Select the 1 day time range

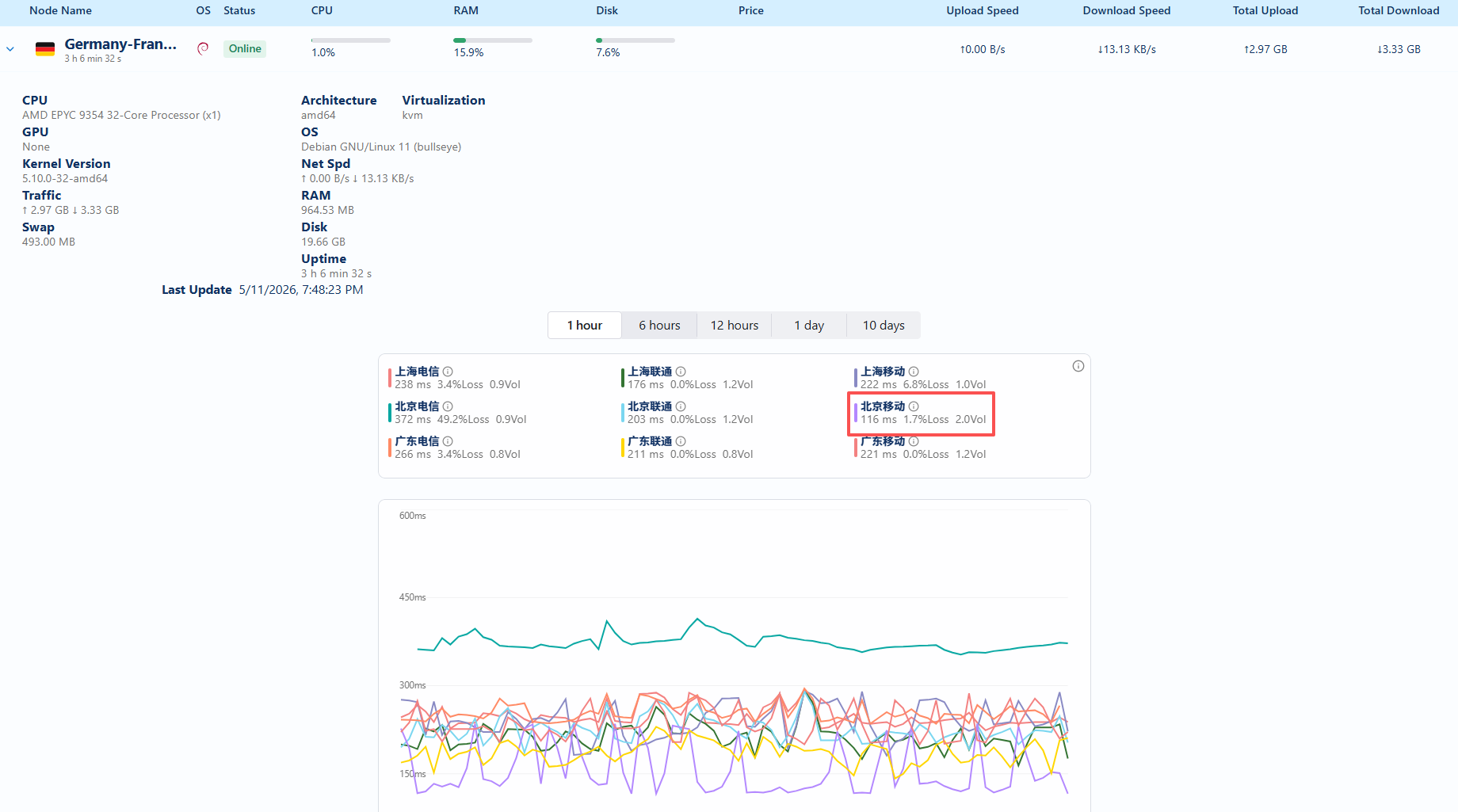809,326
